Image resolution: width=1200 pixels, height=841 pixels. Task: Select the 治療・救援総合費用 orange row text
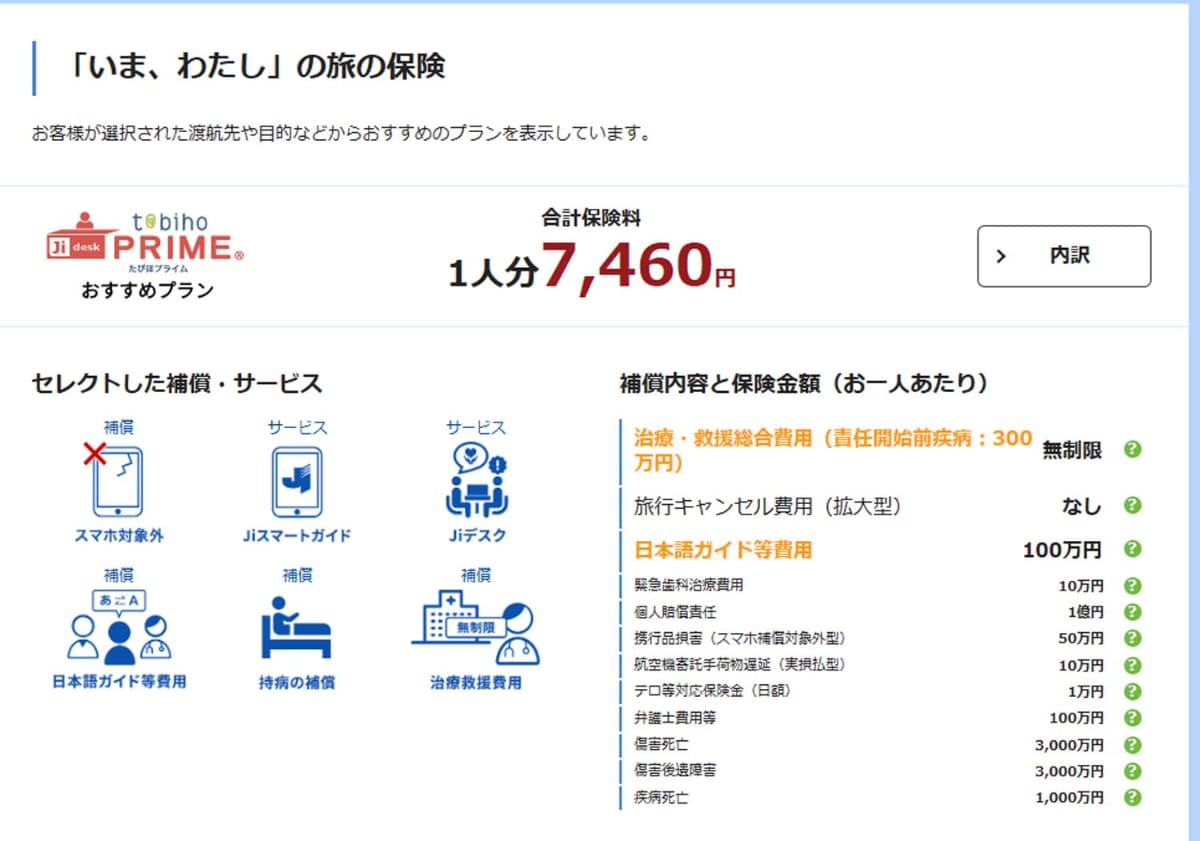click(x=832, y=450)
